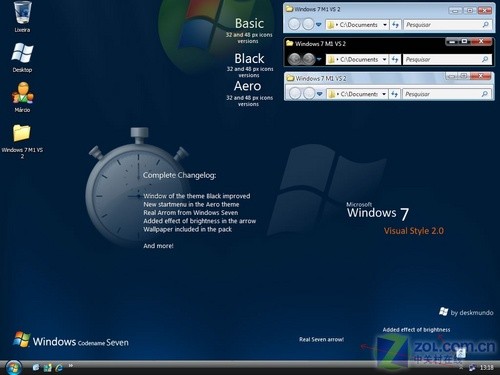Close the Aero-theme window
Screen dimensions: 500x375
[481, 76]
